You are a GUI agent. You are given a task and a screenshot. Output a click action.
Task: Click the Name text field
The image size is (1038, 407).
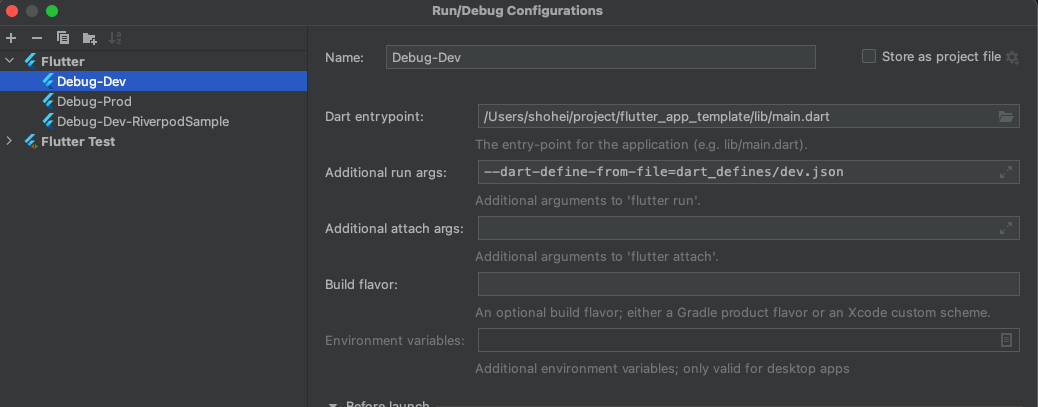click(x=600, y=57)
